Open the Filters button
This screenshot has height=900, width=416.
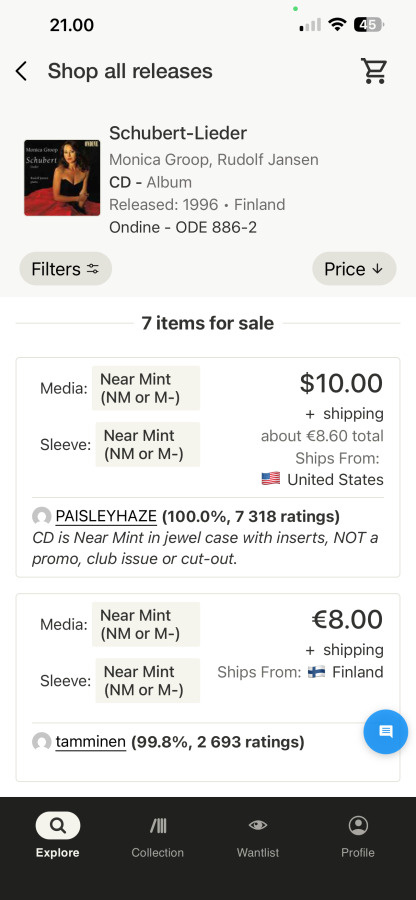pos(65,269)
